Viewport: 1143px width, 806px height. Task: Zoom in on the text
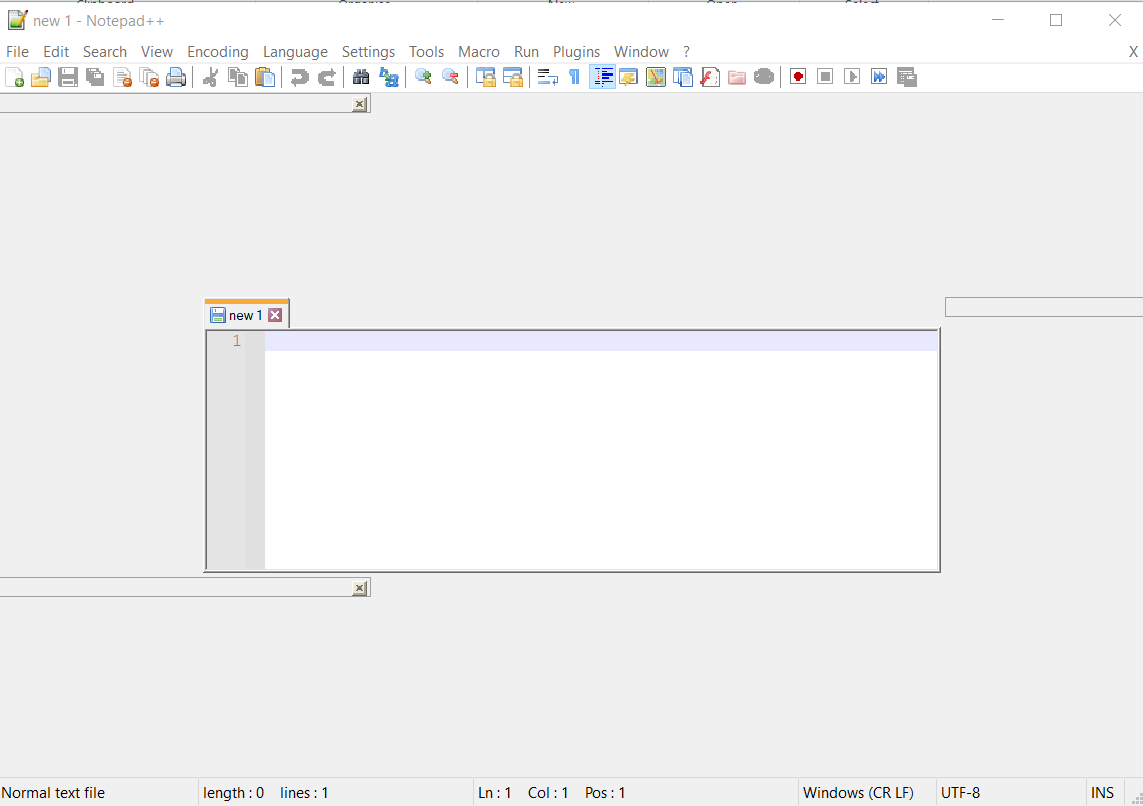pyautogui.click(x=422, y=76)
